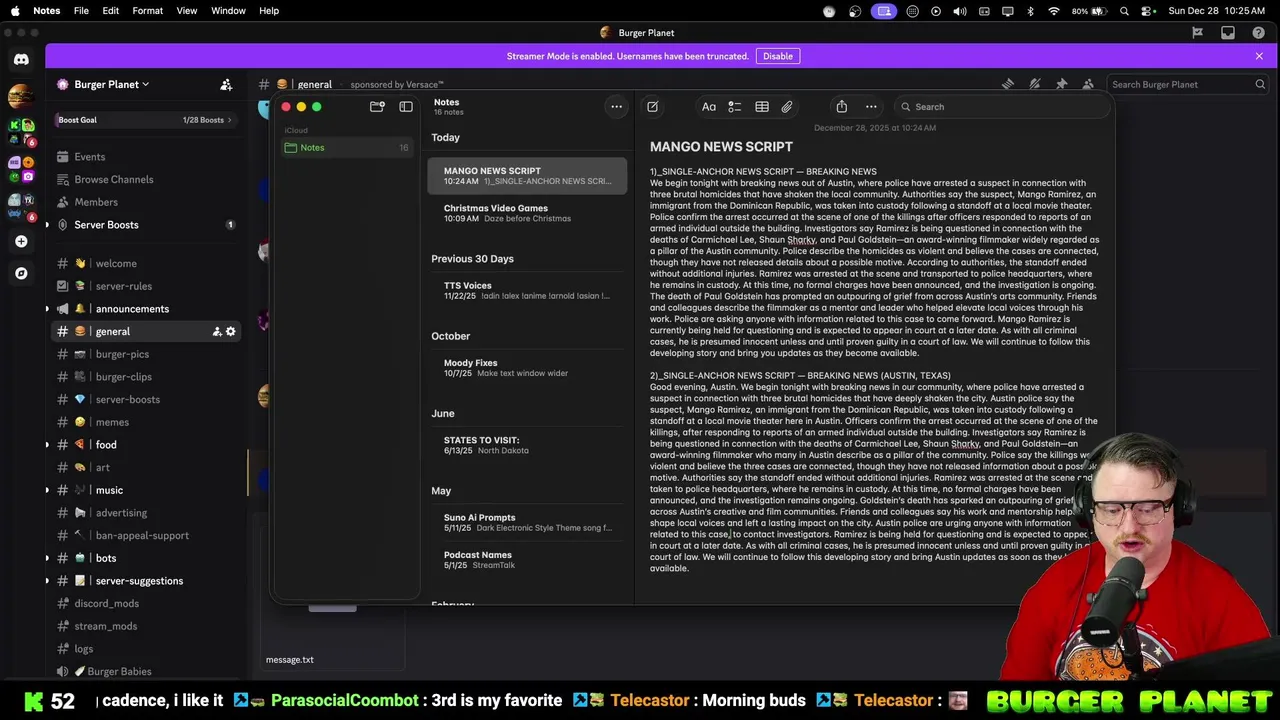Open the Edit menu
Image resolution: width=1280 pixels, height=720 pixels.
110,11
